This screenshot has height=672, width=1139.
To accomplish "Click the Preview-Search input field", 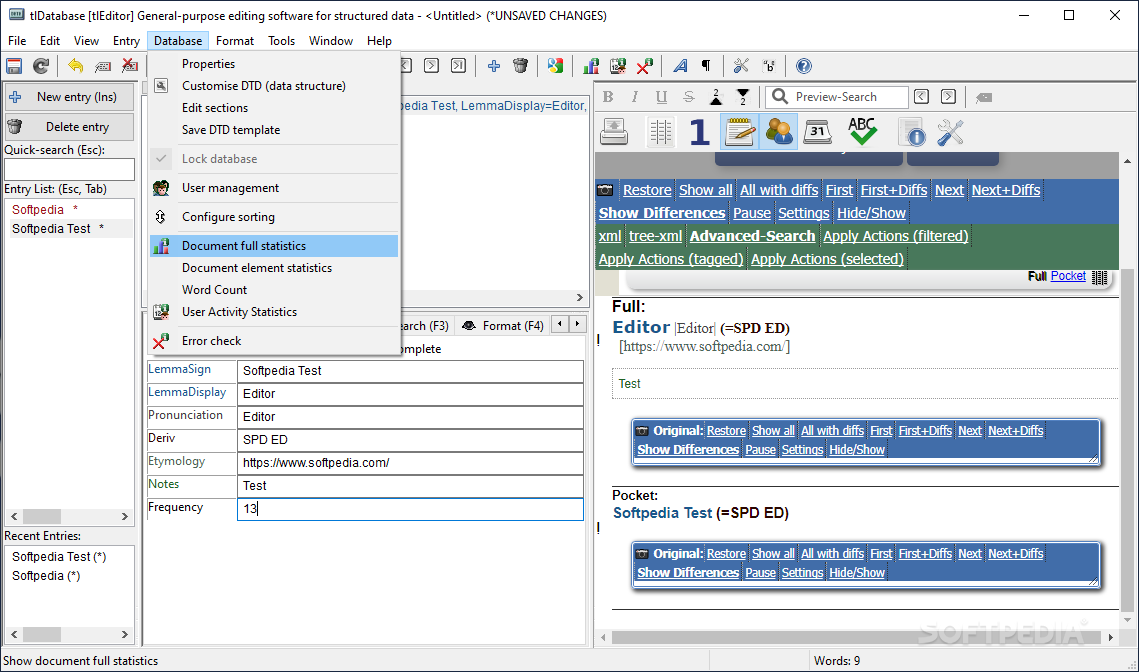I will 836,97.
